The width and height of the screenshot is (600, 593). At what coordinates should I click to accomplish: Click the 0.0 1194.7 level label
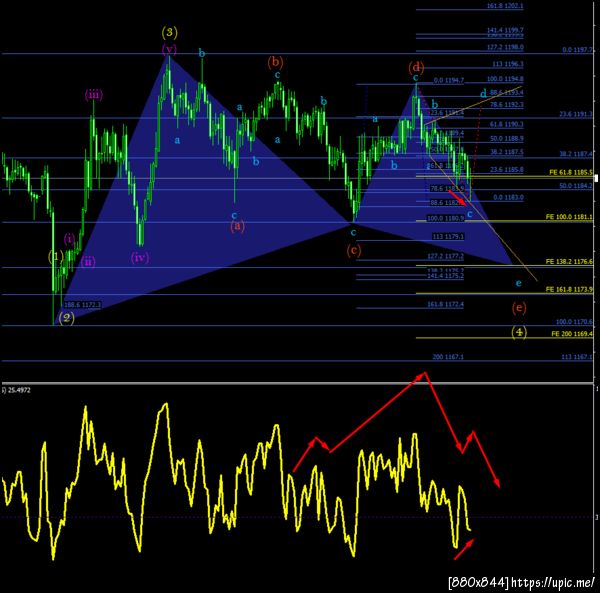(448, 80)
